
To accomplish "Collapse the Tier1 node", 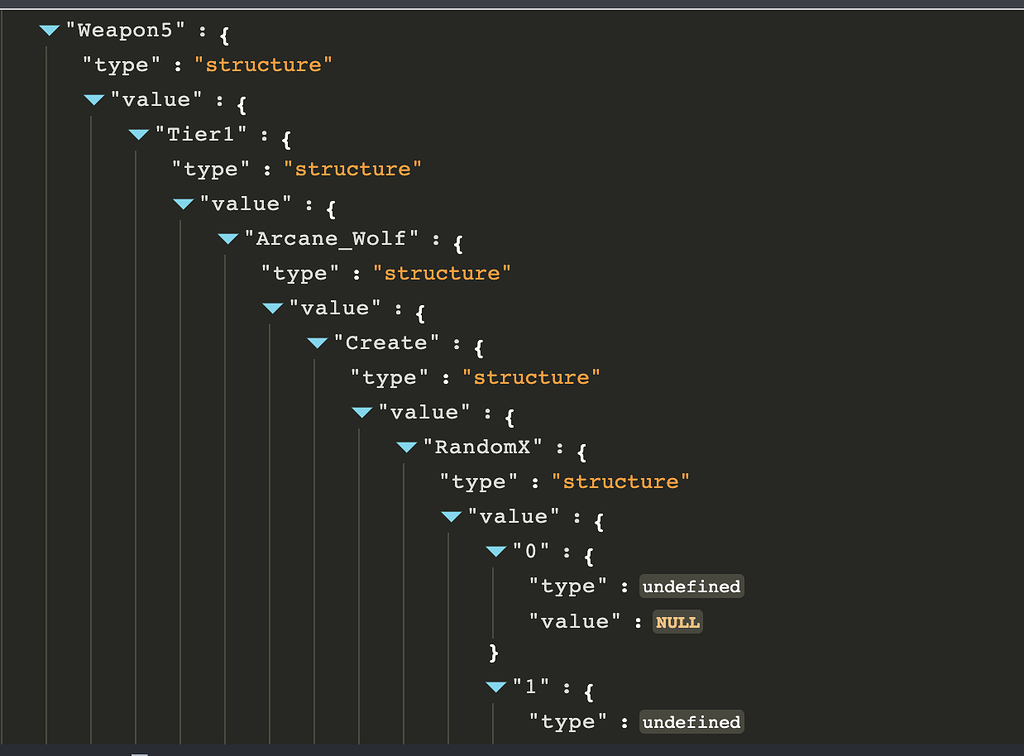I will tap(138, 134).
